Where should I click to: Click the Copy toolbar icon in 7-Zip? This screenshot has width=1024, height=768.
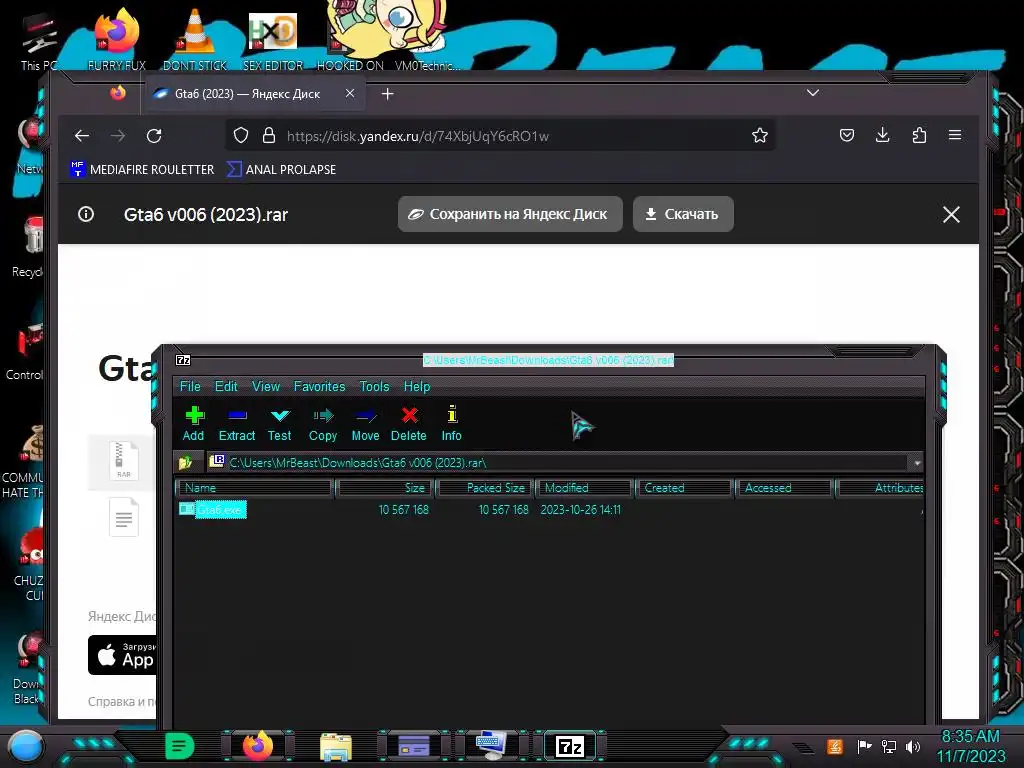click(323, 423)
